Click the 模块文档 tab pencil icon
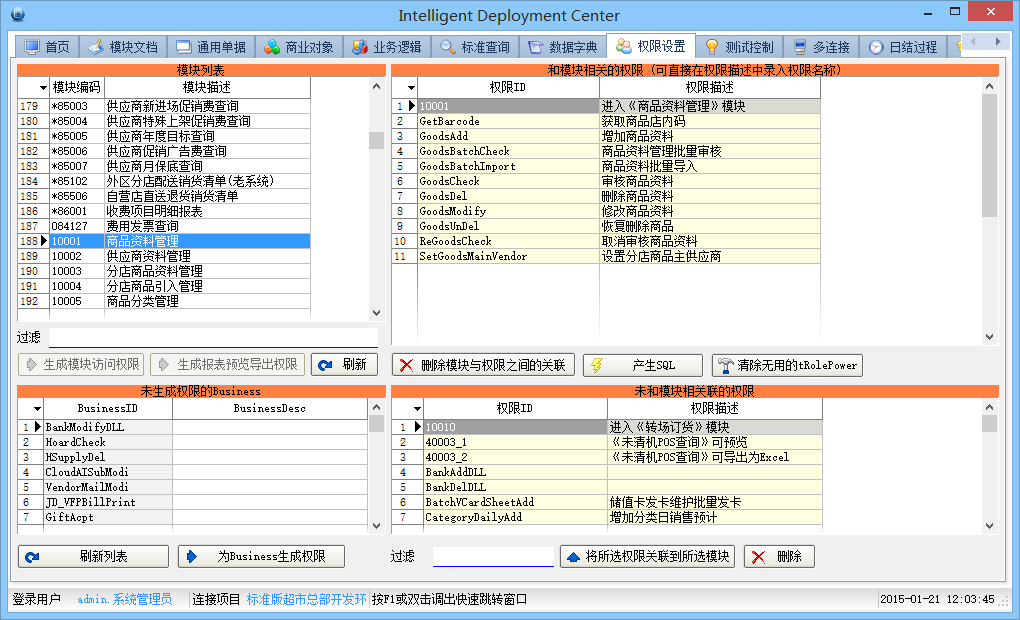This screenshot has width=1020, height=620. click(x=96, y=47)
